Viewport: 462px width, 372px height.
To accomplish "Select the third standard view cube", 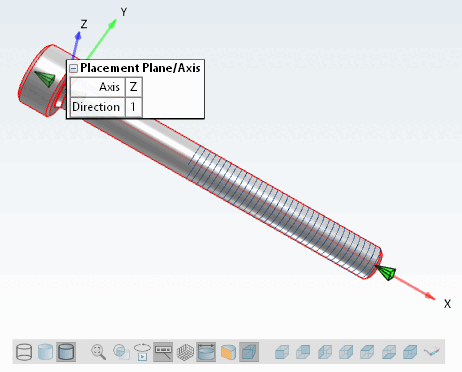I will click(x=325, y=352).
